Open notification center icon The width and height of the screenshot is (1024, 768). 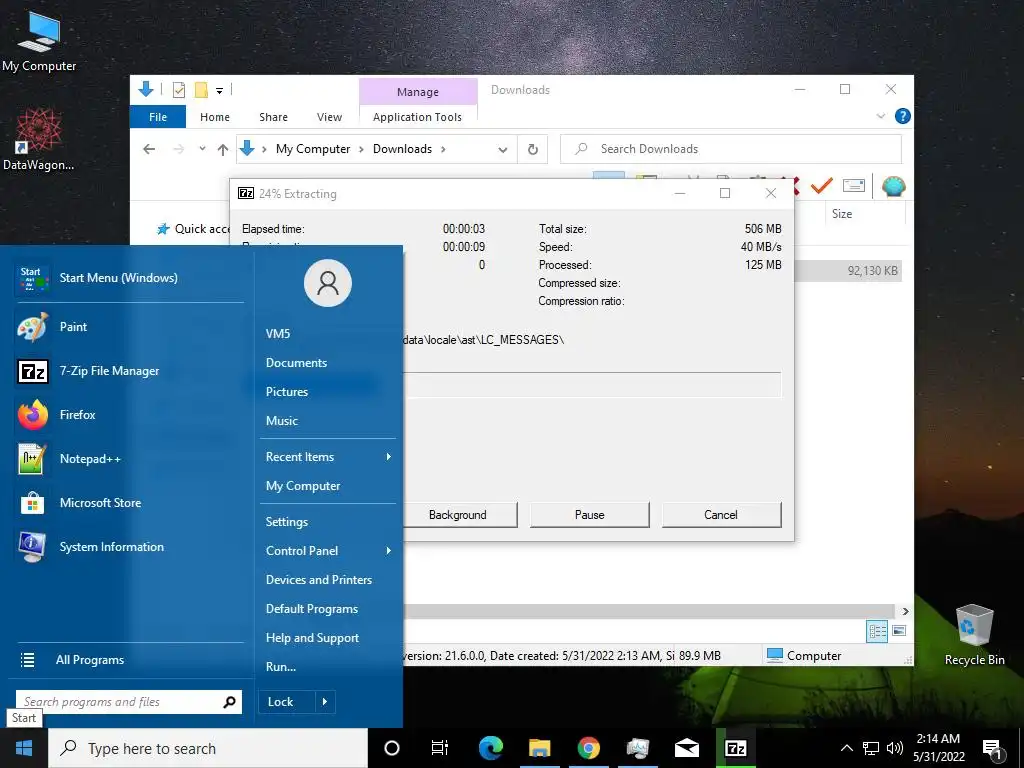click(993, 748)
